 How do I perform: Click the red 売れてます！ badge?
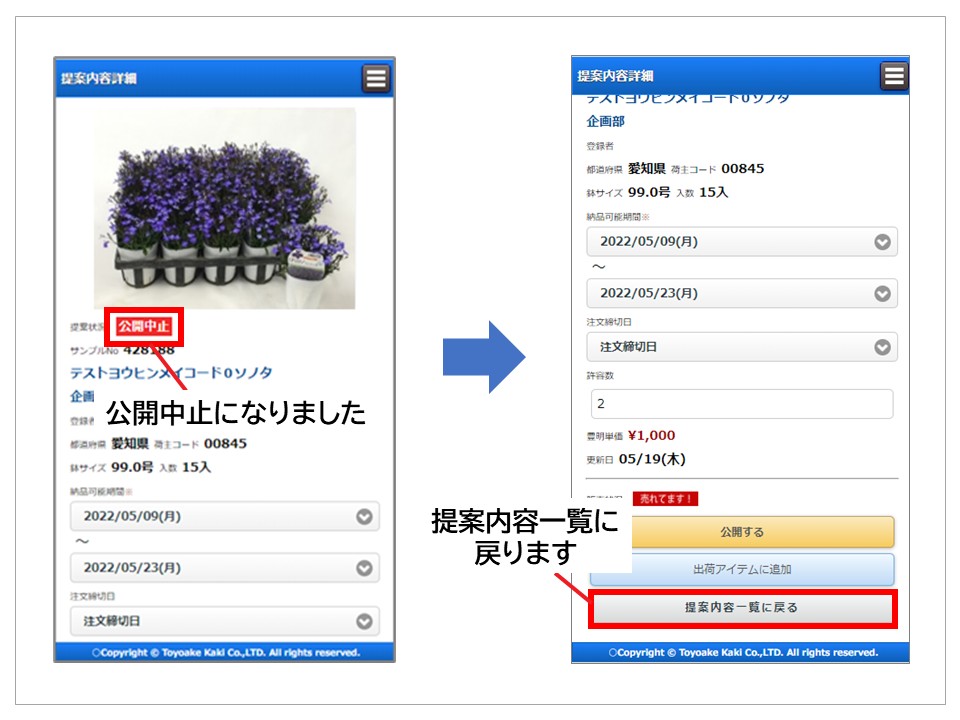665,498
